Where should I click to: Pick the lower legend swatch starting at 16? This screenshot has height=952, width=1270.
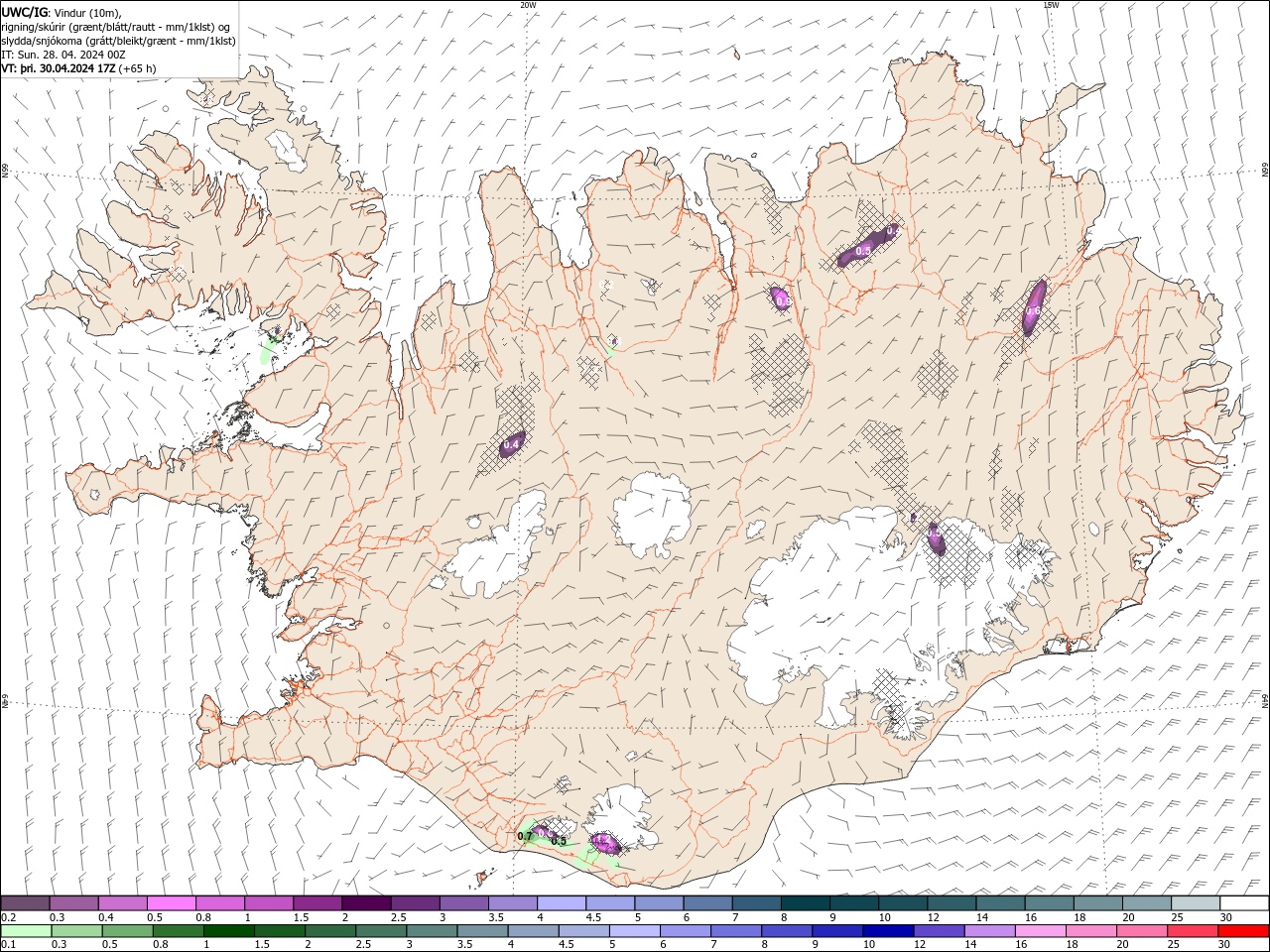point(1039,931)
